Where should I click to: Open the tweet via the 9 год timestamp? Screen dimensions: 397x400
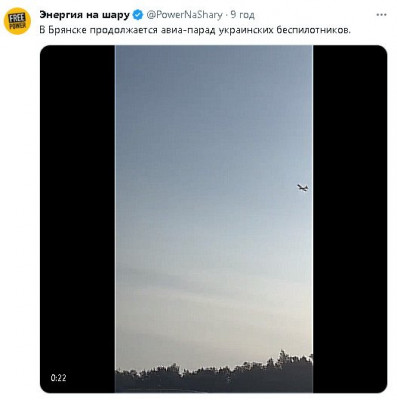[x=243, y=15]
